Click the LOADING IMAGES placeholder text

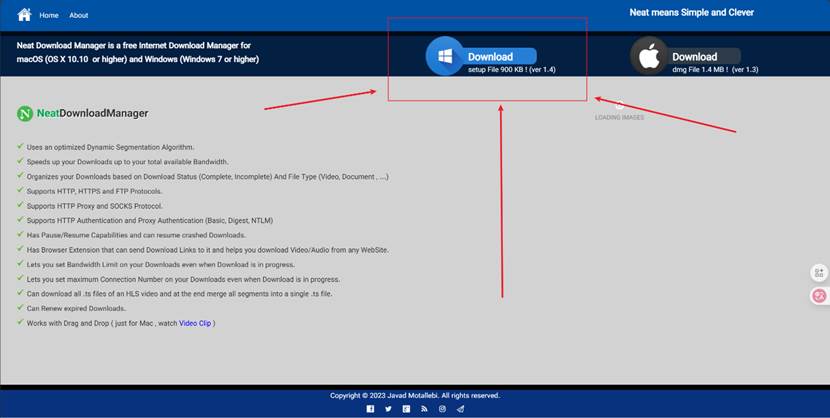point(619,117)
